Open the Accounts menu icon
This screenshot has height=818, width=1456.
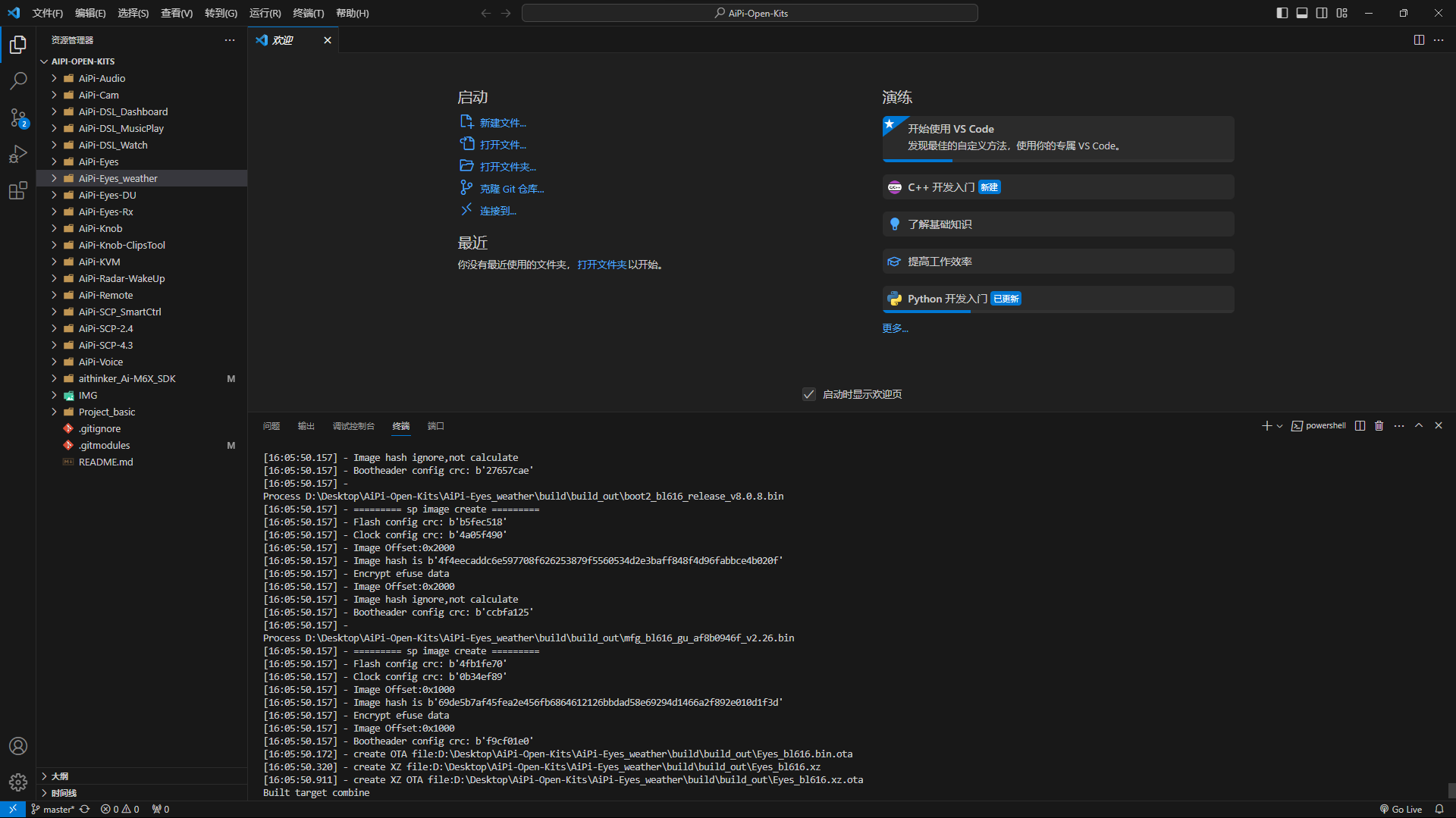coord(18,746)
